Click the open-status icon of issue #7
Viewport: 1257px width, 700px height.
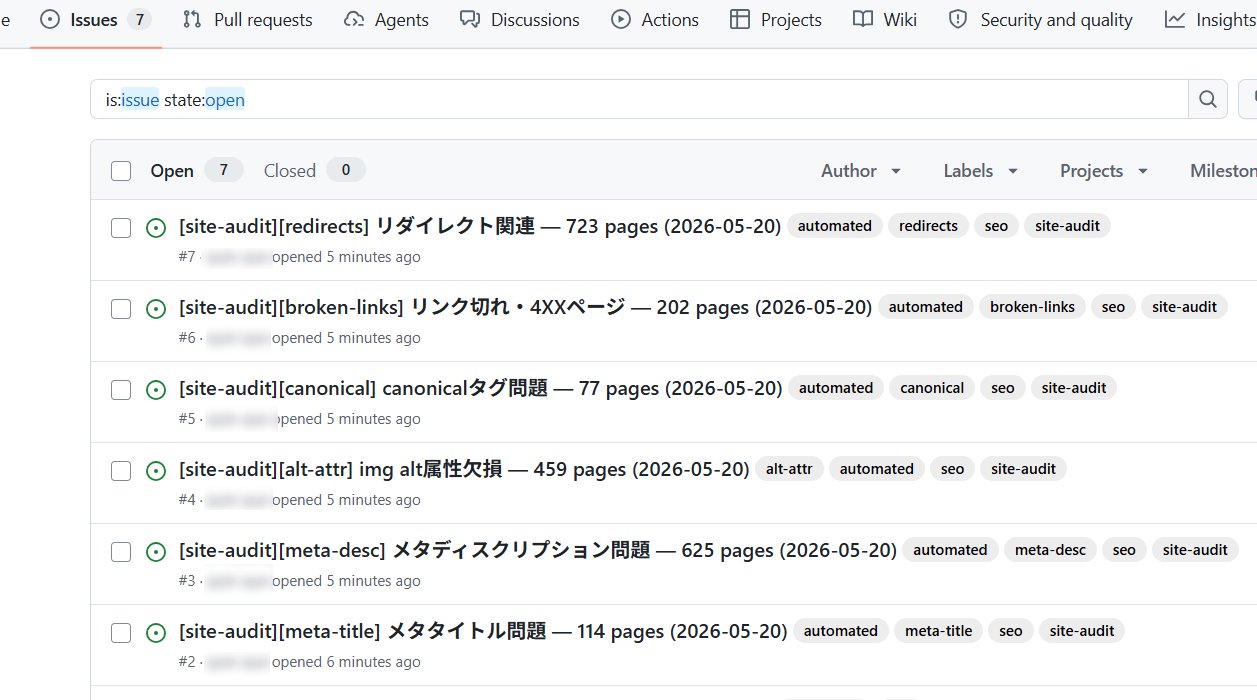[x=156, y=228]
